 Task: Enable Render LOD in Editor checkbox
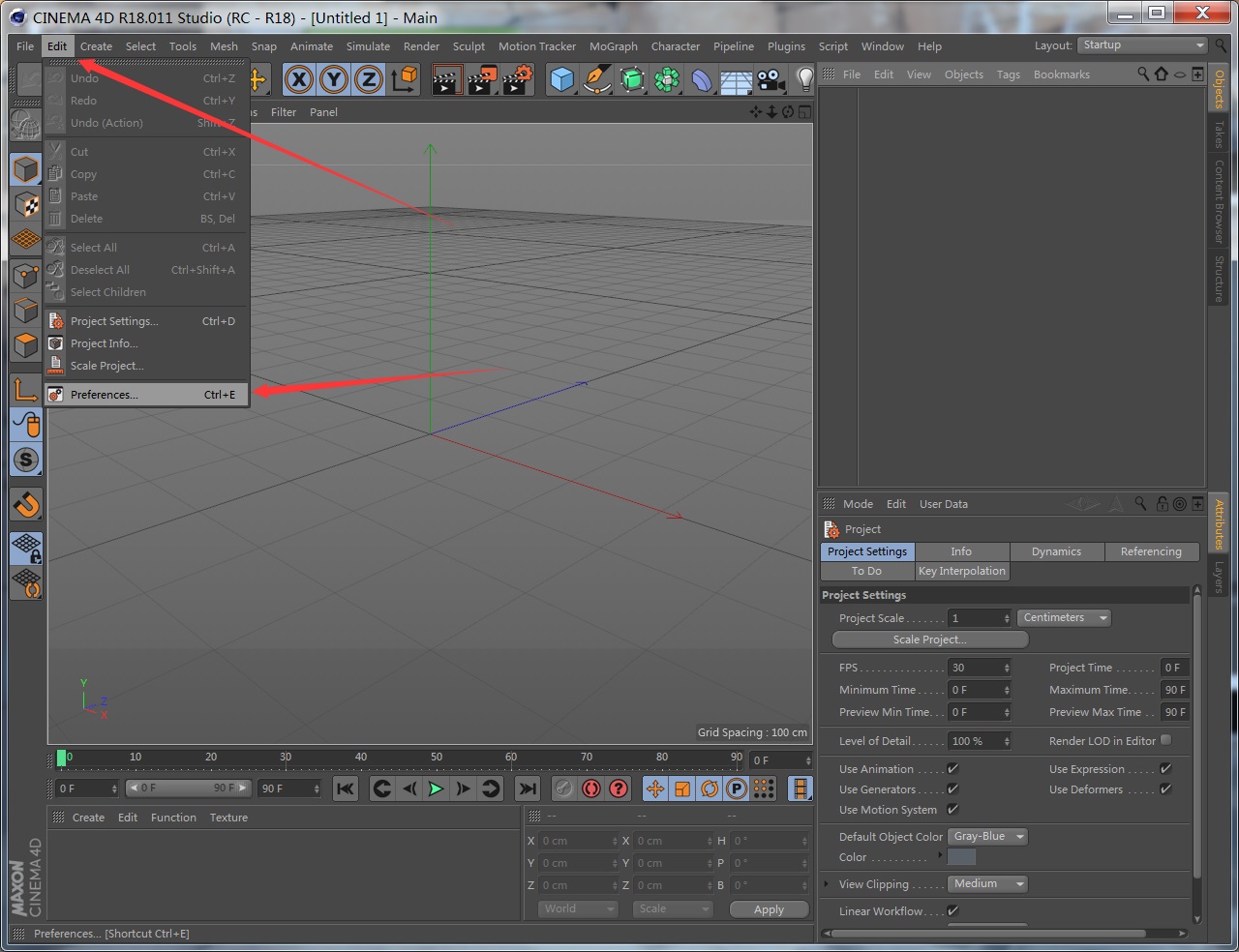coord(1165,740)
